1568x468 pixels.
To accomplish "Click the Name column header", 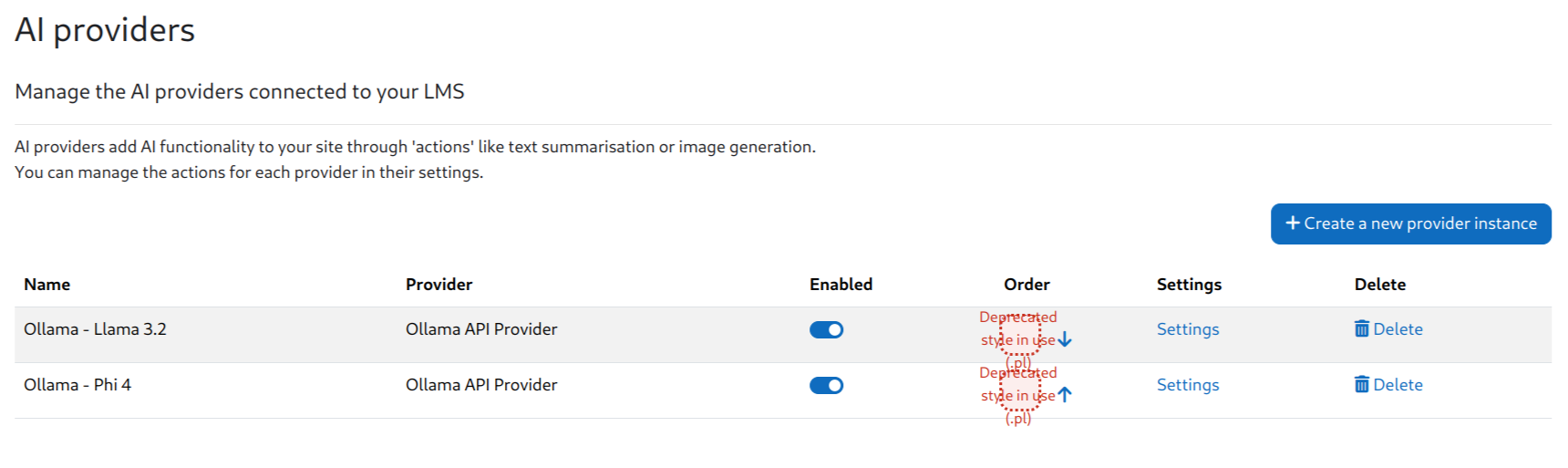I will [x=47, y=285].
